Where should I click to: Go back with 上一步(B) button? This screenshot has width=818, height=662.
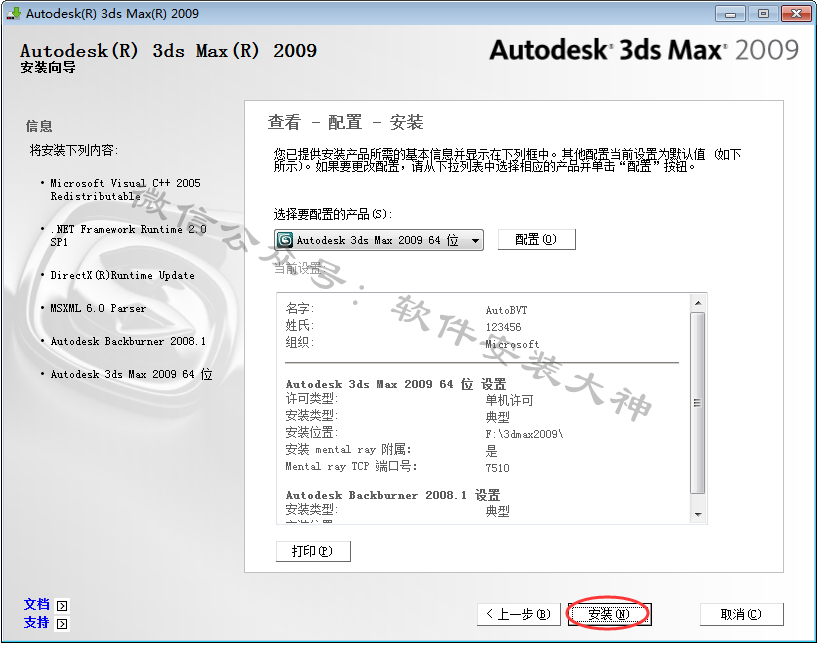coord(519,614)
